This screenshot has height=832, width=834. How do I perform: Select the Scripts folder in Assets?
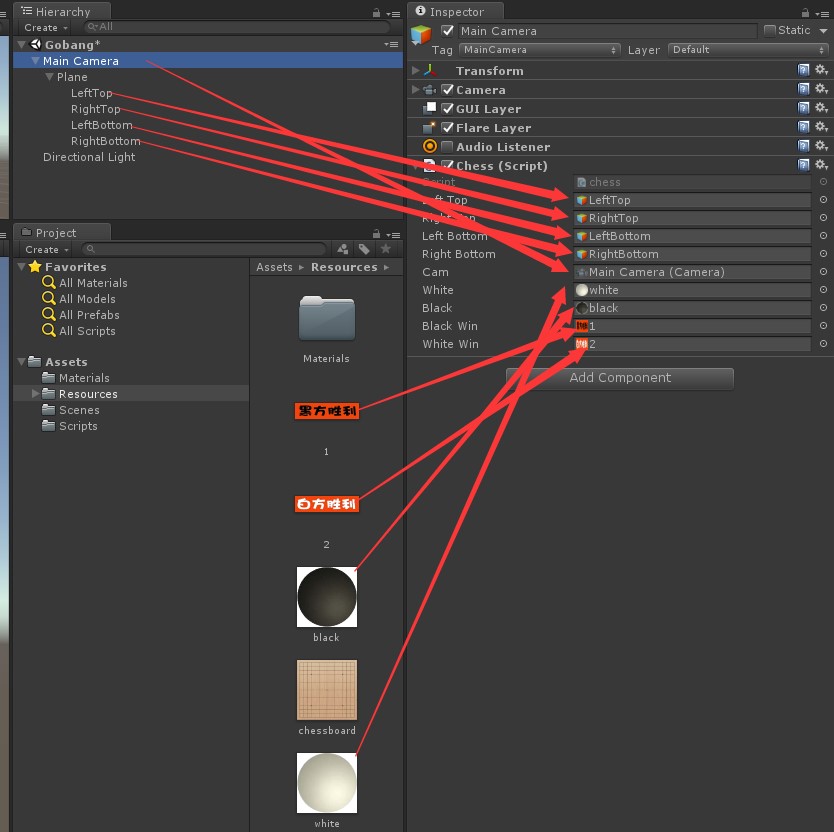point(70,426)
